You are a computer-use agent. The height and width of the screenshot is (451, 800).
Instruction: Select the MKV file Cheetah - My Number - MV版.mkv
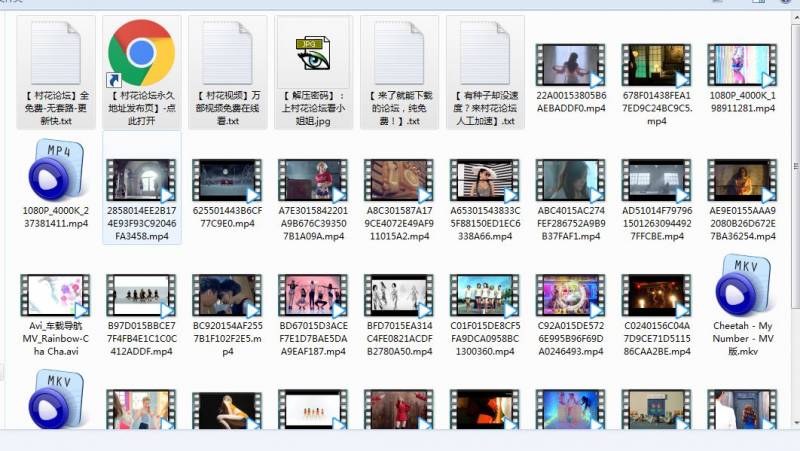742,285
